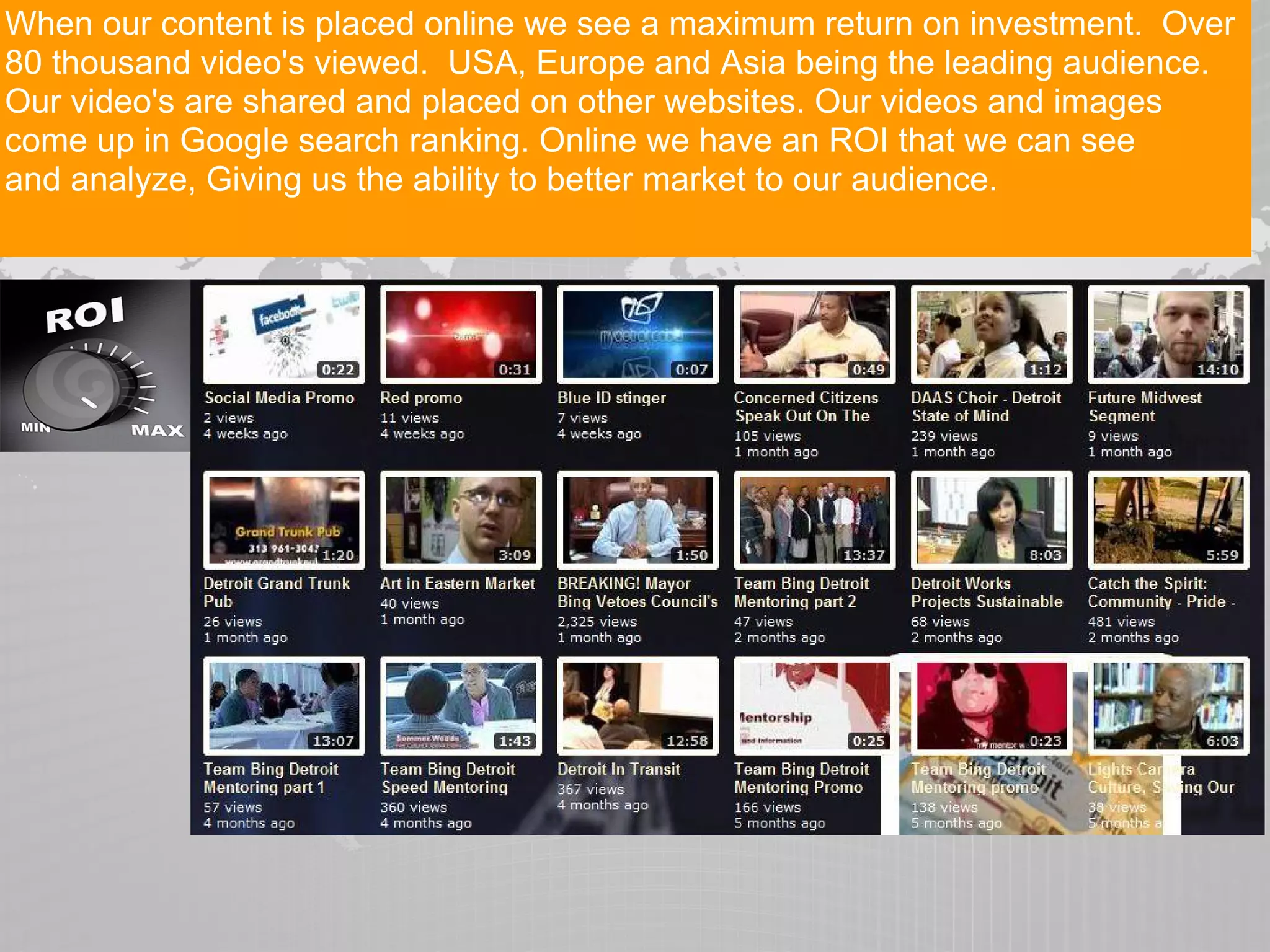The image size is (1270, 952).
Task: Open Speed Mentoring video thumbnail
Action: 461,706
